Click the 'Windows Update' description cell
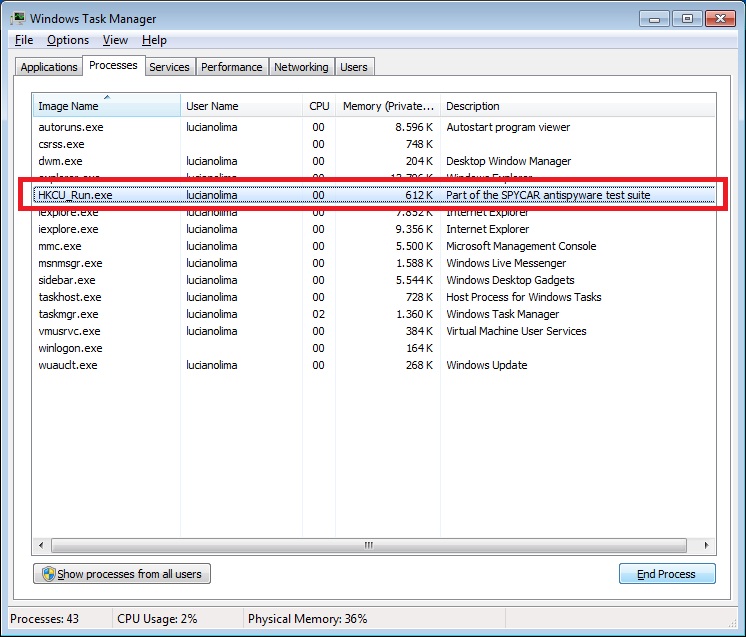 [x=487, y=365]
